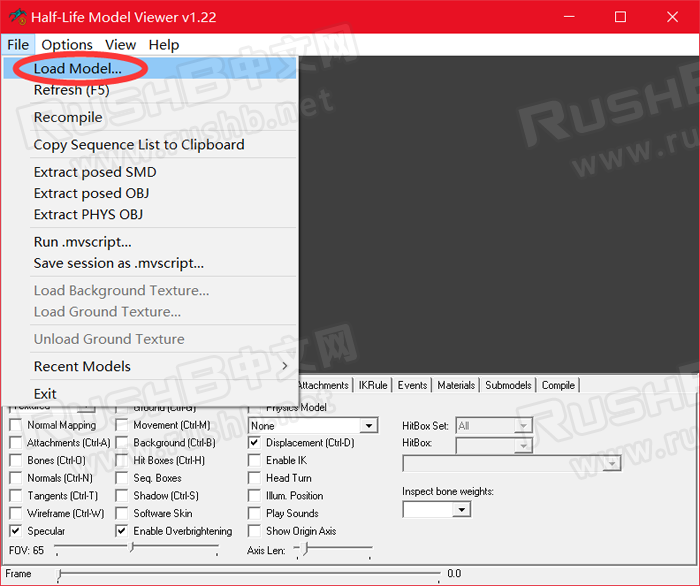Uncheck the Specular checkbox

coord(15,531)
